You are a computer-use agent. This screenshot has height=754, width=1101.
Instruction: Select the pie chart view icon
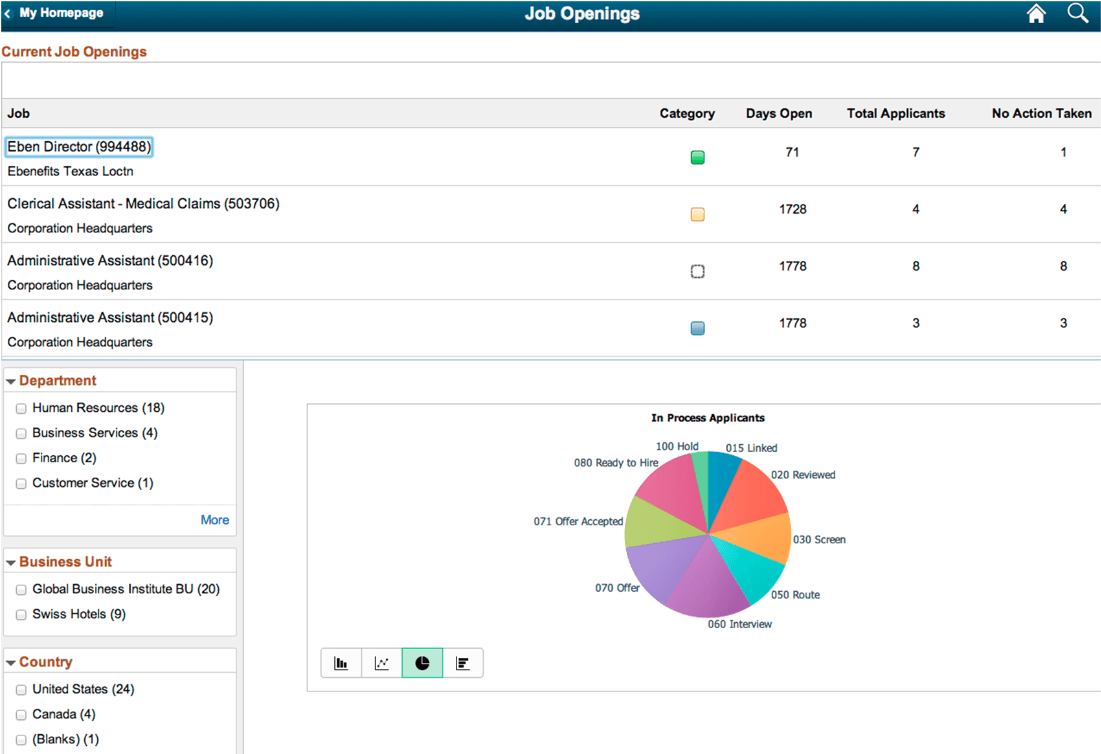[x=421, y=662]
